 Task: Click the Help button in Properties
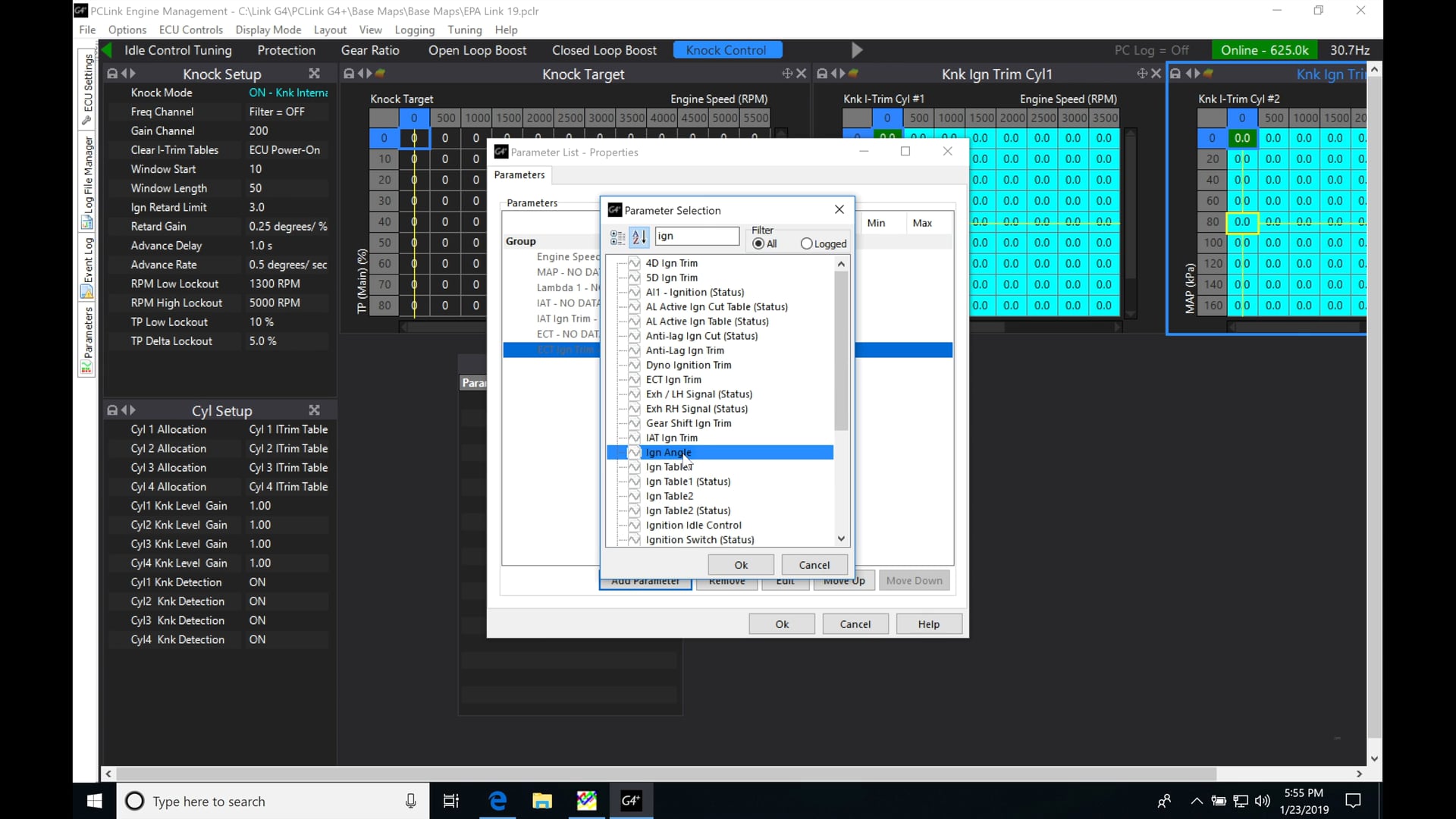[928, 624]
